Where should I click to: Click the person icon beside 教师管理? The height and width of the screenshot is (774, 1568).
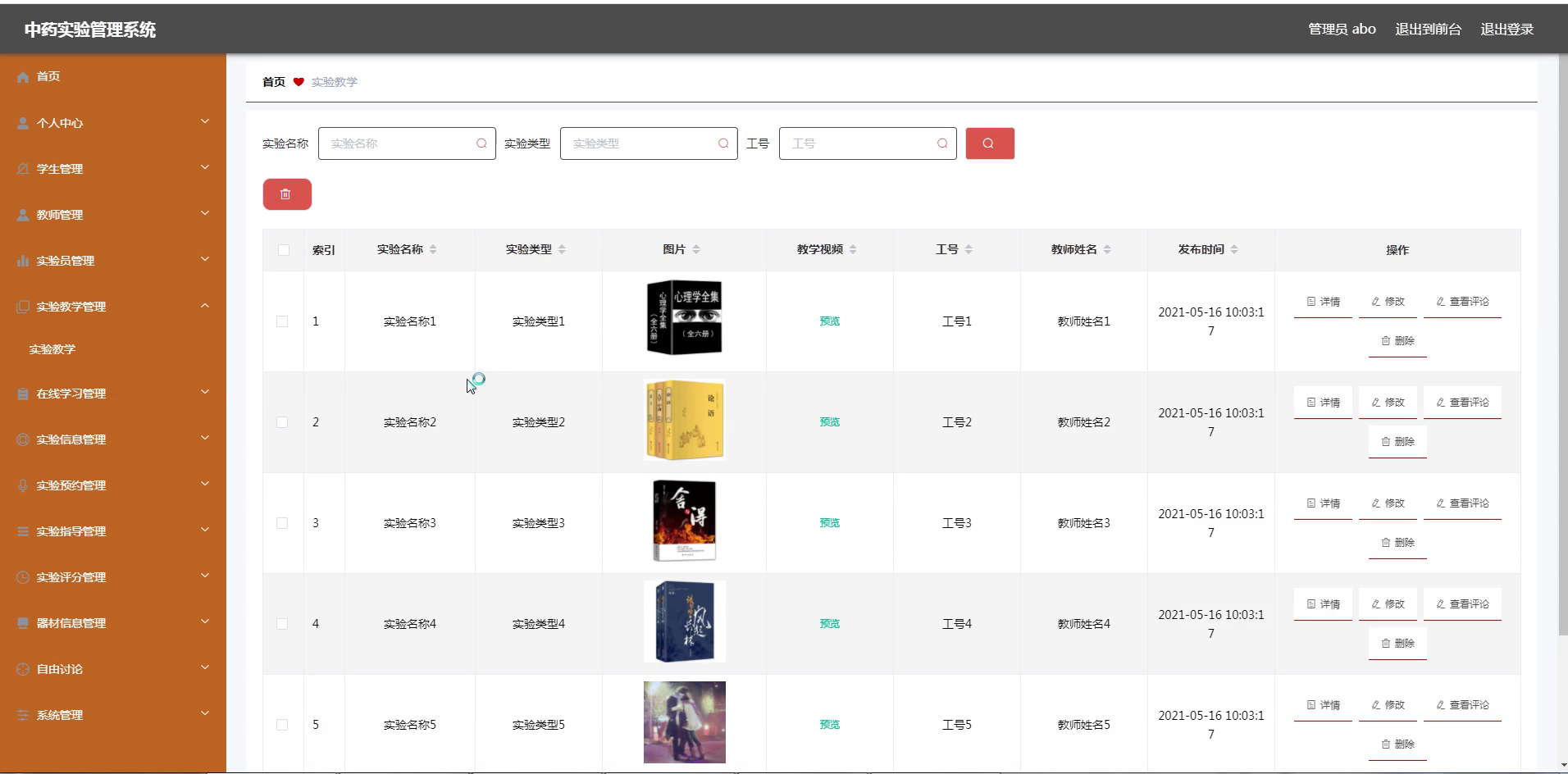point(23,215)
